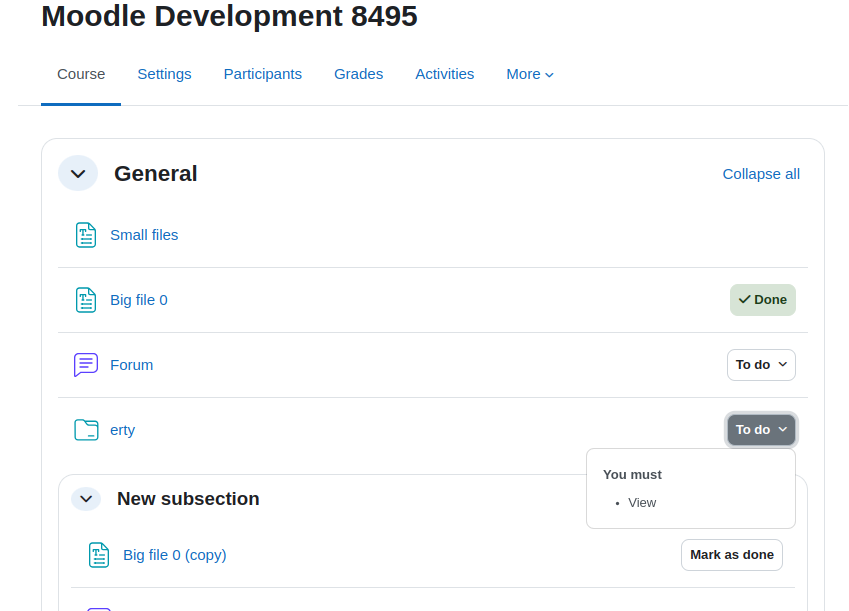Click the Big file 0 (copy) page icon
The height and width of the screenshot is (611, 849).
click(99, 555)
